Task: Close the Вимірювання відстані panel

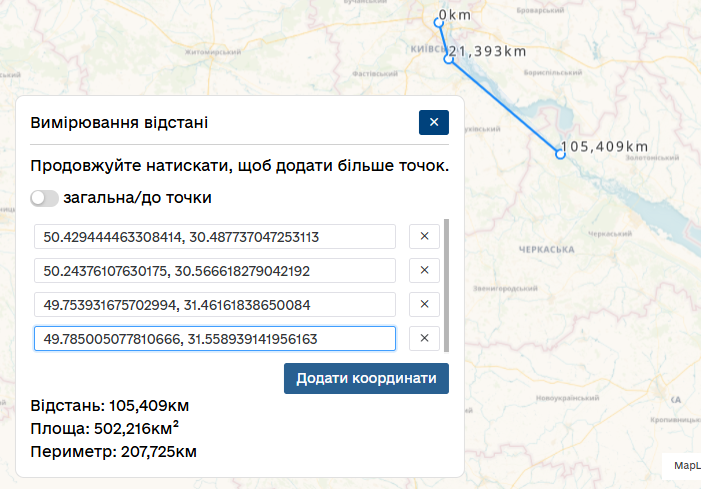Action: coord(434,122)
